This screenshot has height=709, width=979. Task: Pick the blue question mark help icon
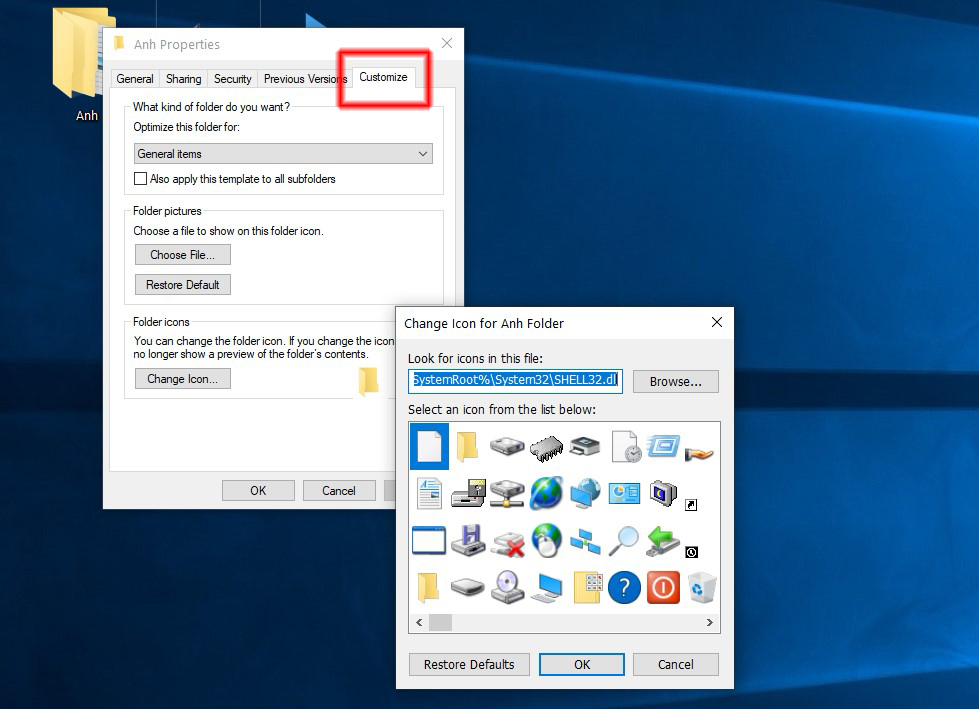point(624,587)
